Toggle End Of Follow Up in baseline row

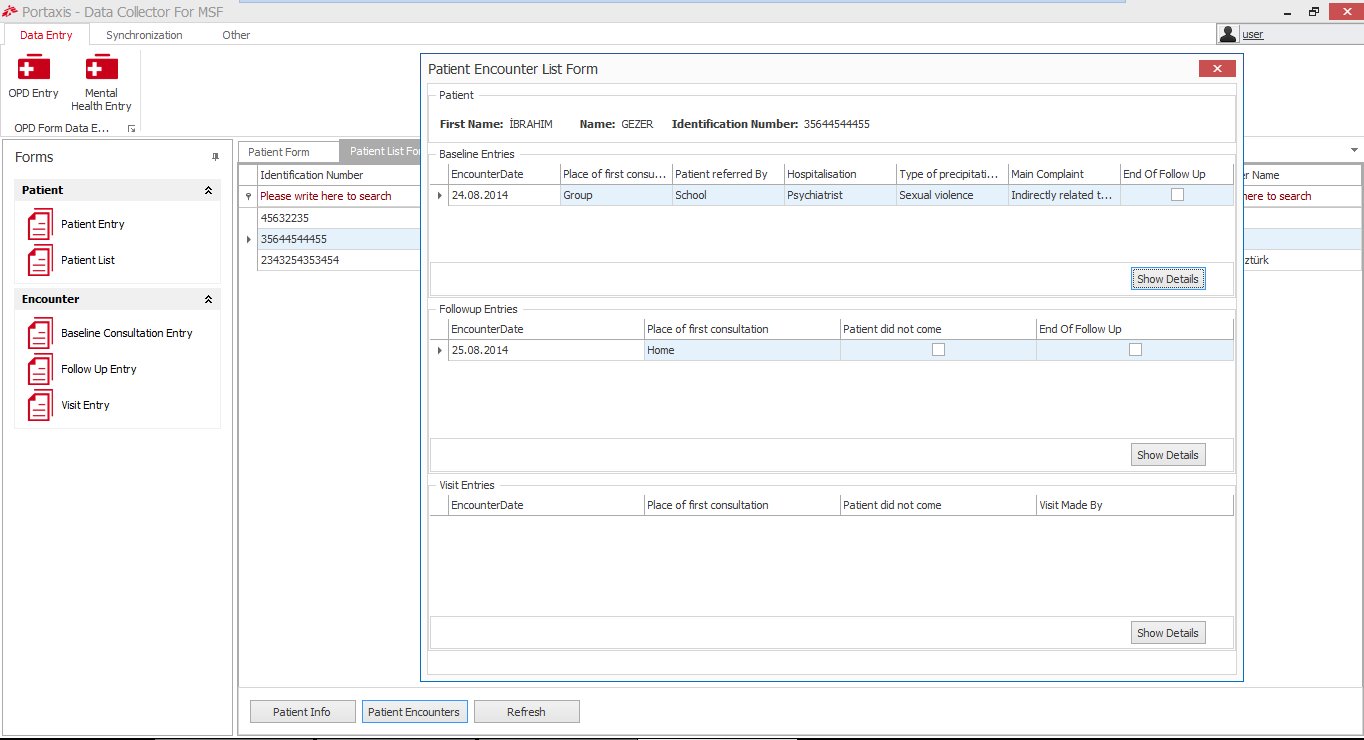coord(1177,195)
